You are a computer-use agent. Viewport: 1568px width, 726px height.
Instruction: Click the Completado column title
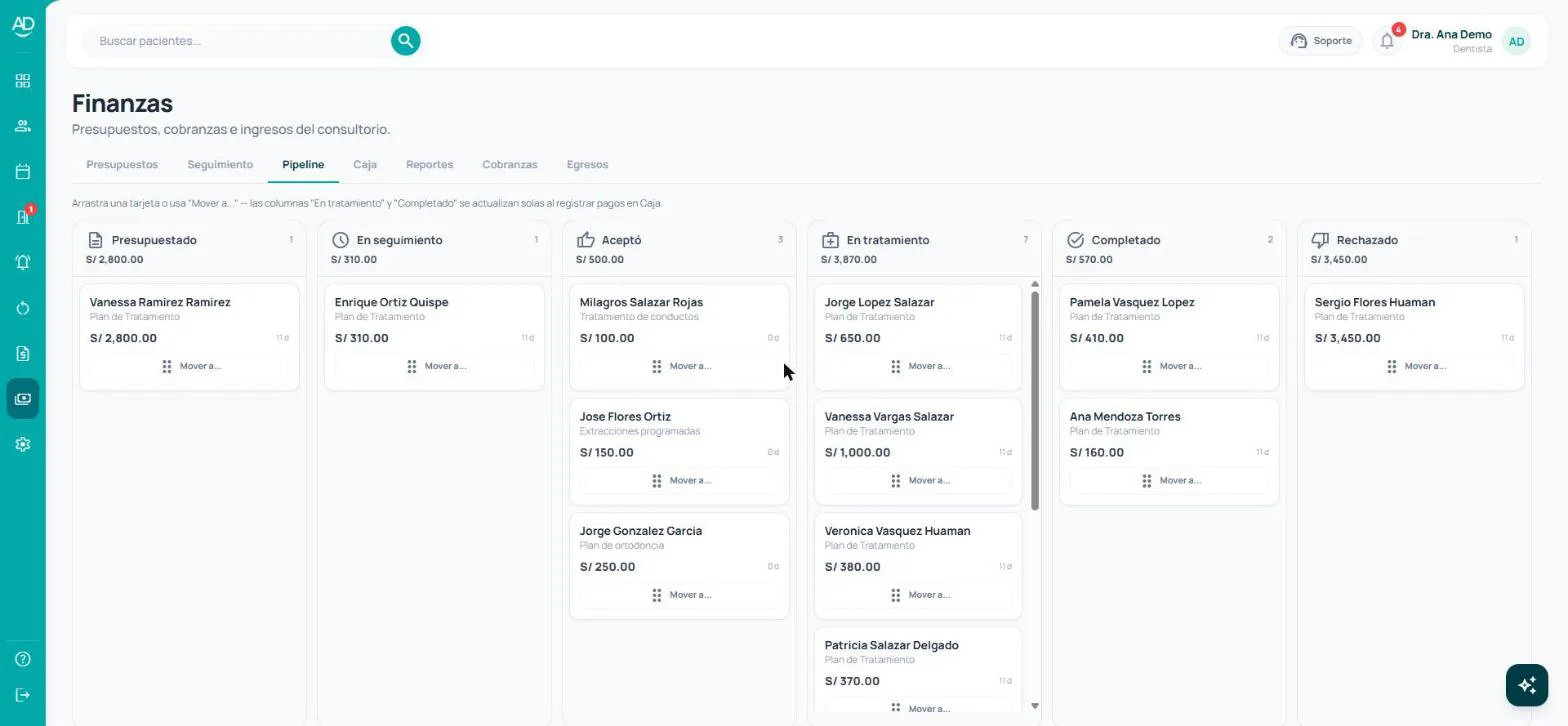pyautogui.click(x=1126, y=240)
